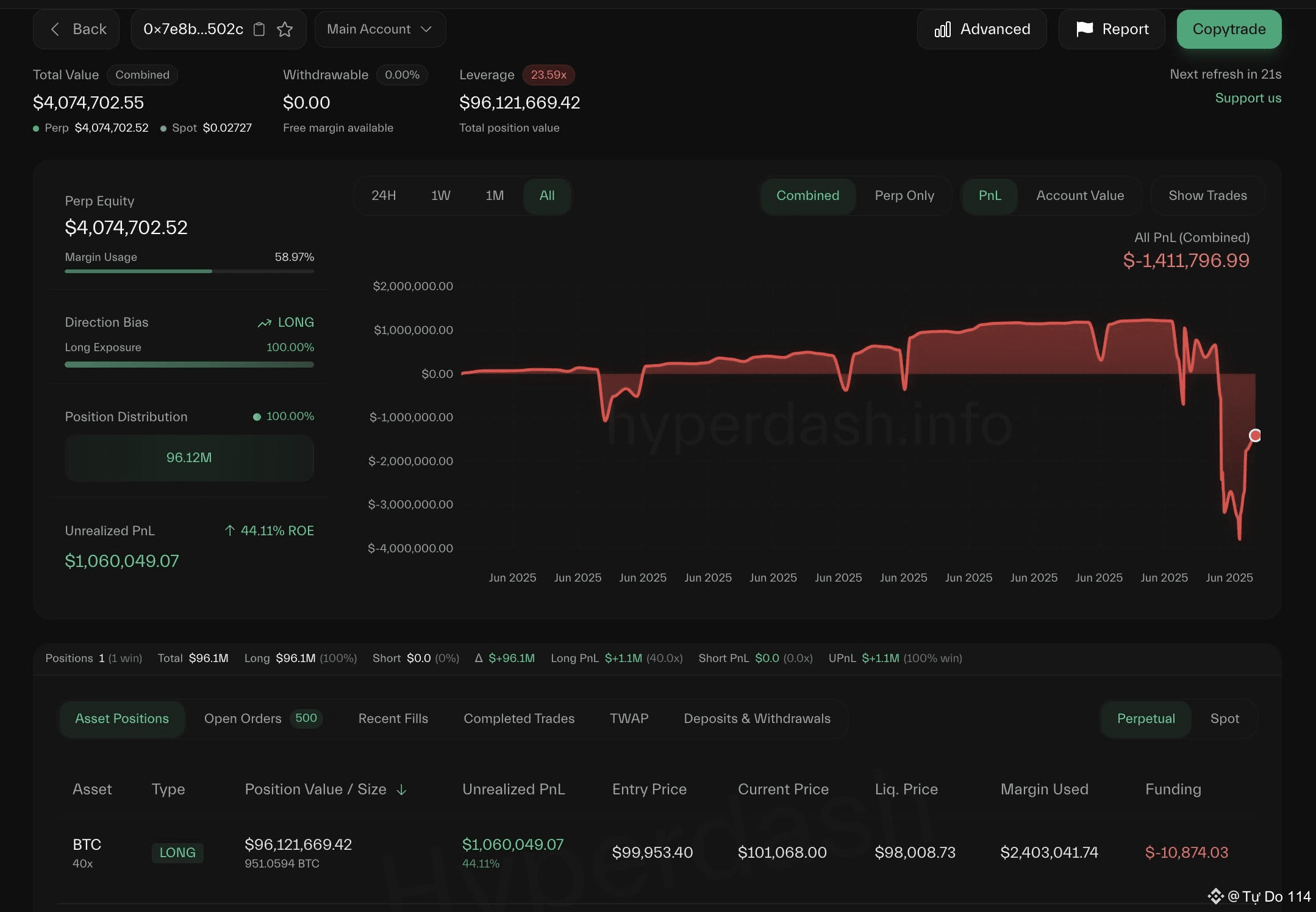
Task: Select the 24H time range
Action: [x=384, y=196]
